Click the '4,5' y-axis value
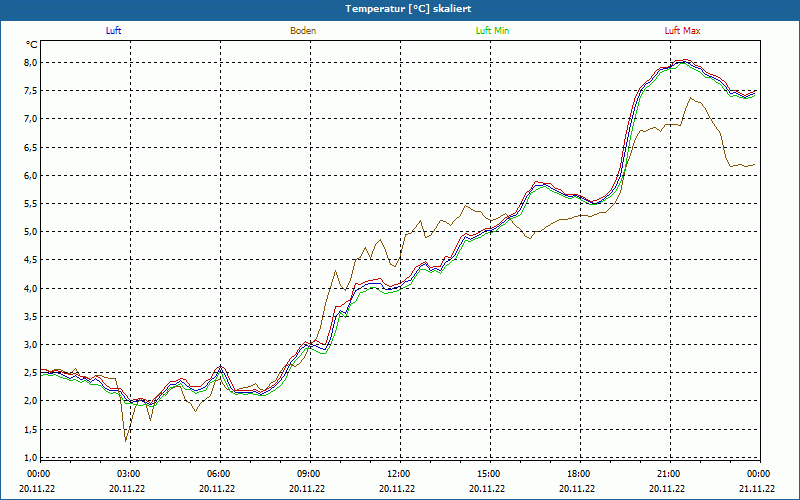The height and width of the screenshot is (500, 800). (x=32, y=260)
